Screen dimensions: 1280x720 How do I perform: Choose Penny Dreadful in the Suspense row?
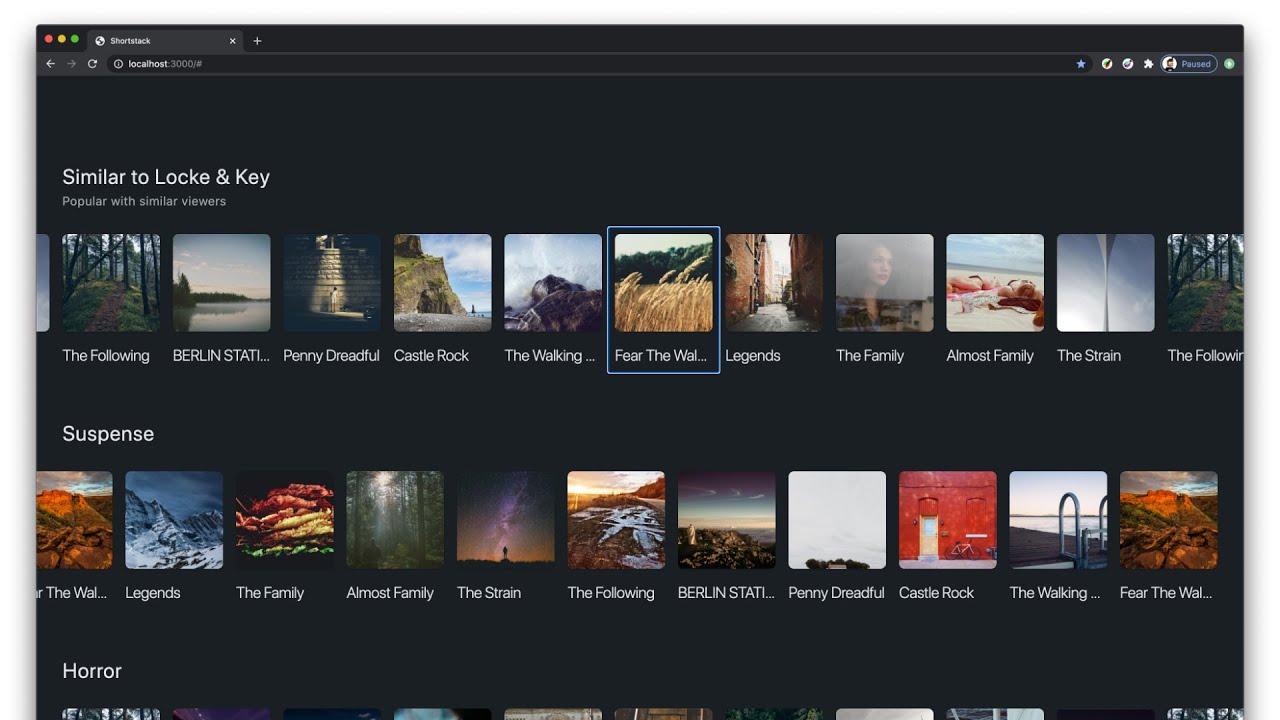pos(837,537)
